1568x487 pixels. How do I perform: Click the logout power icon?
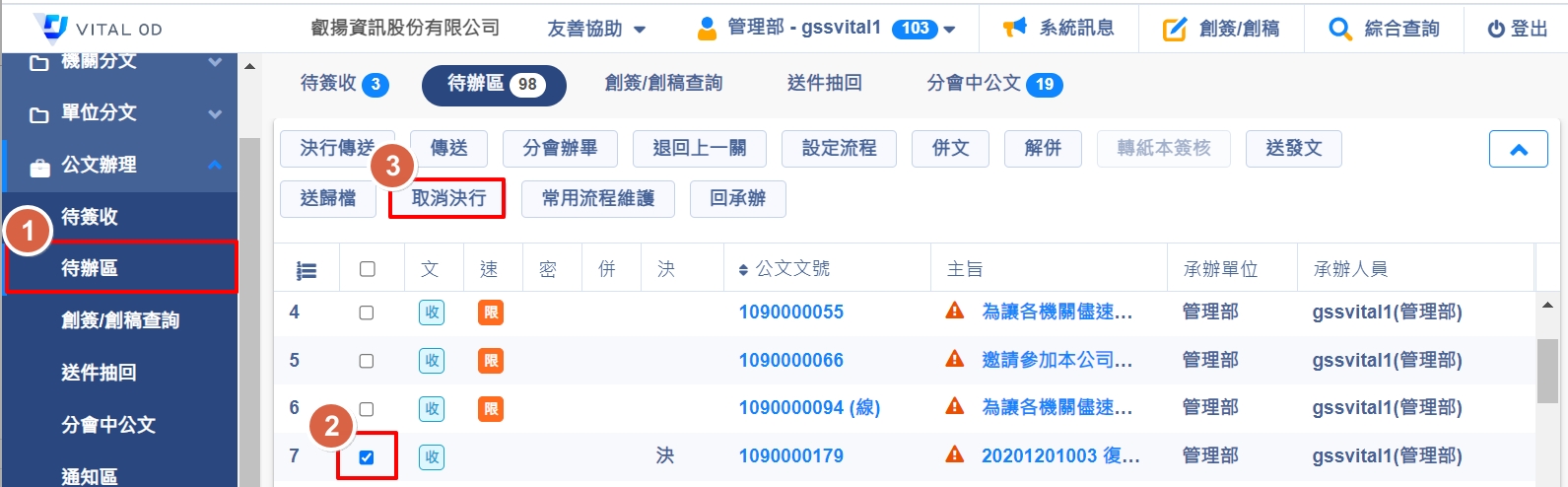click(x=1496, y=30)
